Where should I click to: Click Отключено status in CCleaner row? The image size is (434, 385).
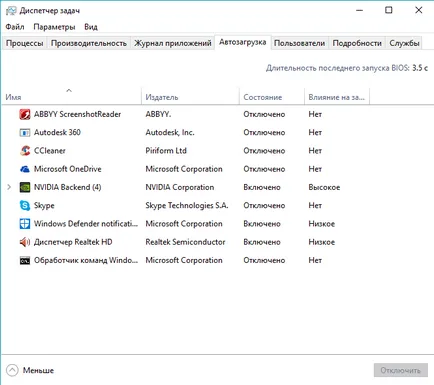tap(264, 151)
